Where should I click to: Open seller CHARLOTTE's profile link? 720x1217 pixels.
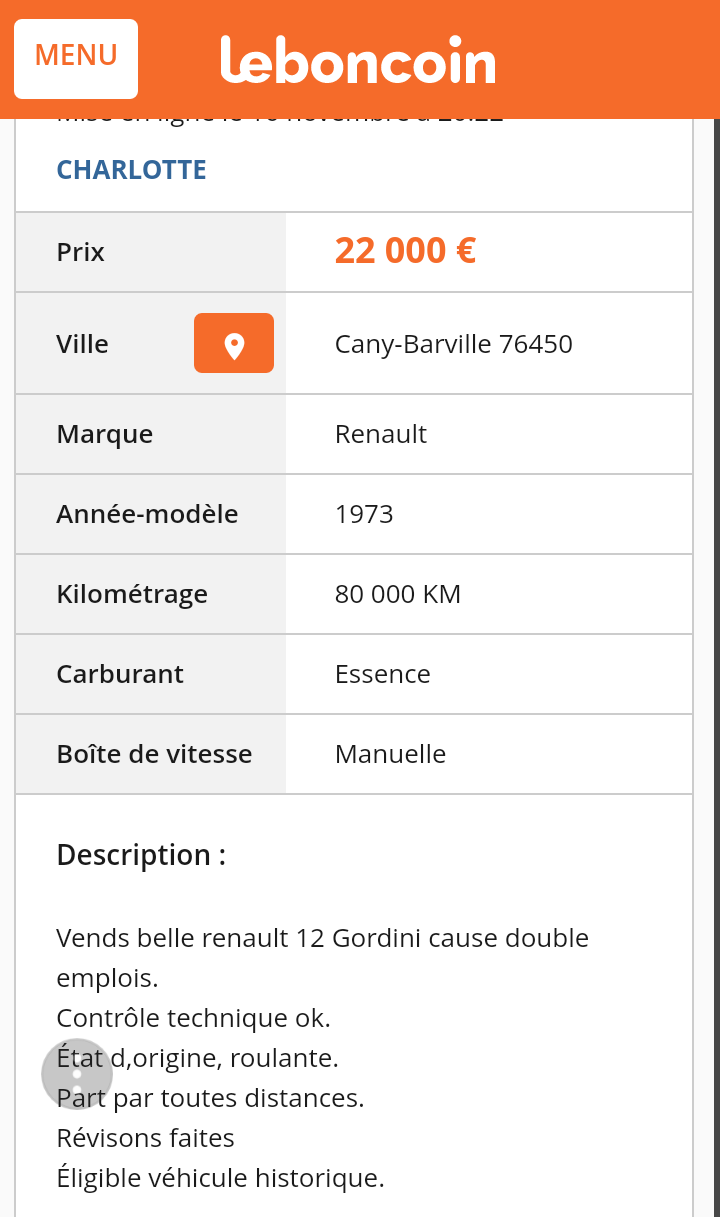pyautogui.click(x=131, y=170)
